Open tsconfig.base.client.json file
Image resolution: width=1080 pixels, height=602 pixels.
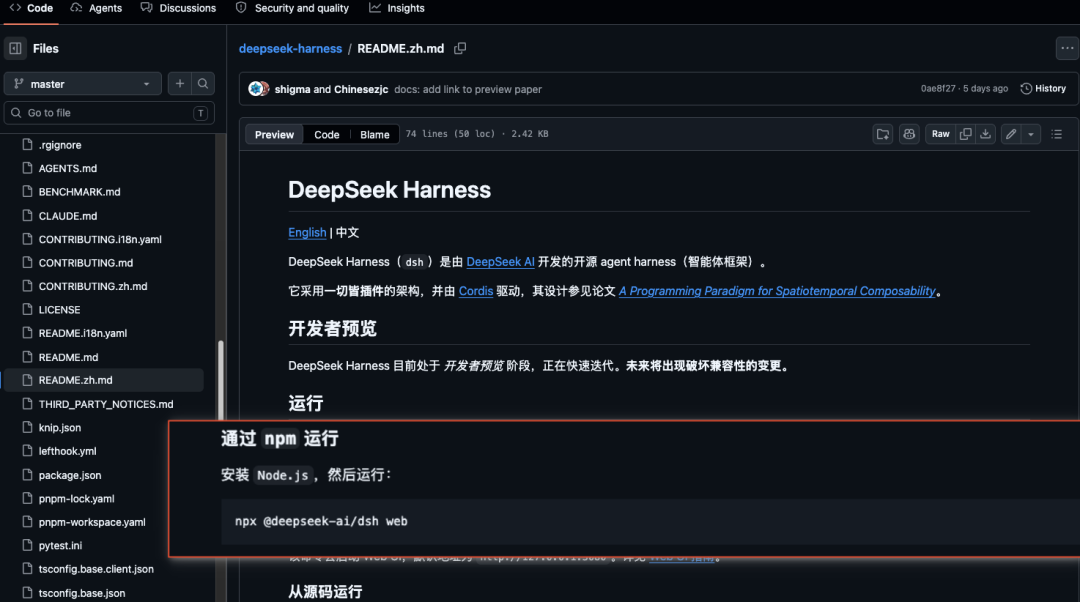[96, 569]
